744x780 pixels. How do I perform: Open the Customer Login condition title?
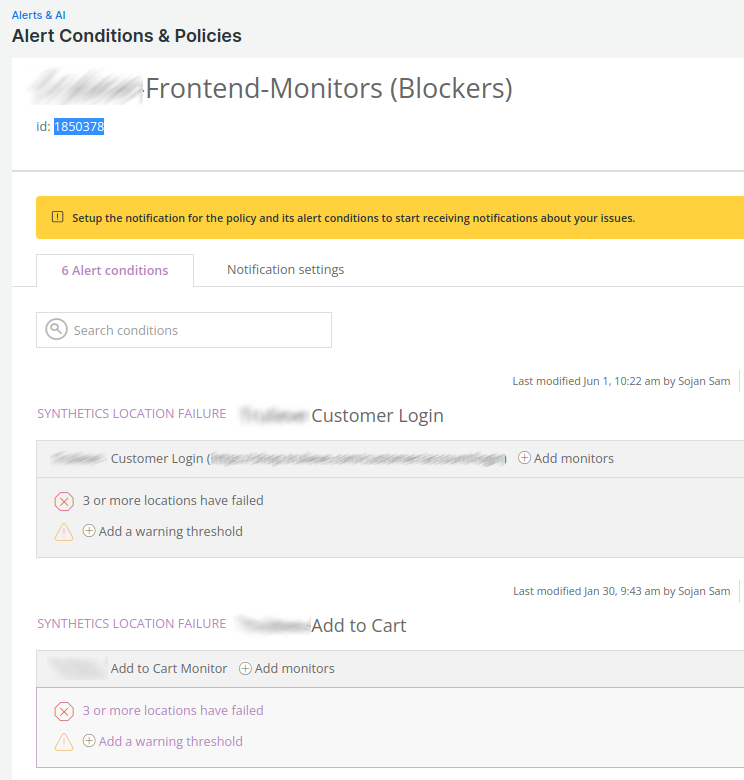pos(377,416)
